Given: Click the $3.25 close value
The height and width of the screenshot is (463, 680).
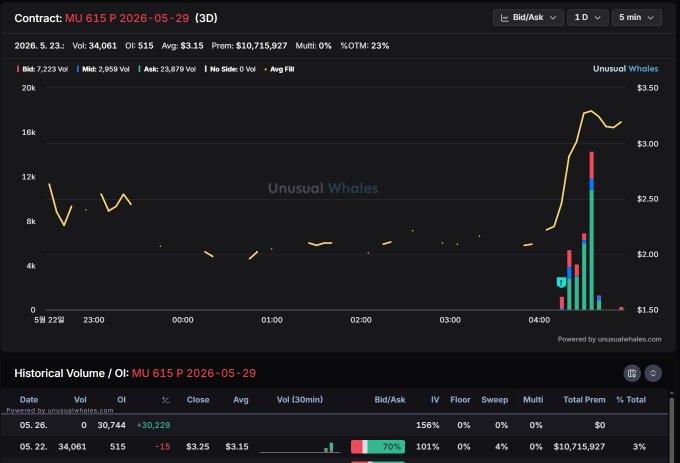Looking at the screenshot, I should [198, 447].
